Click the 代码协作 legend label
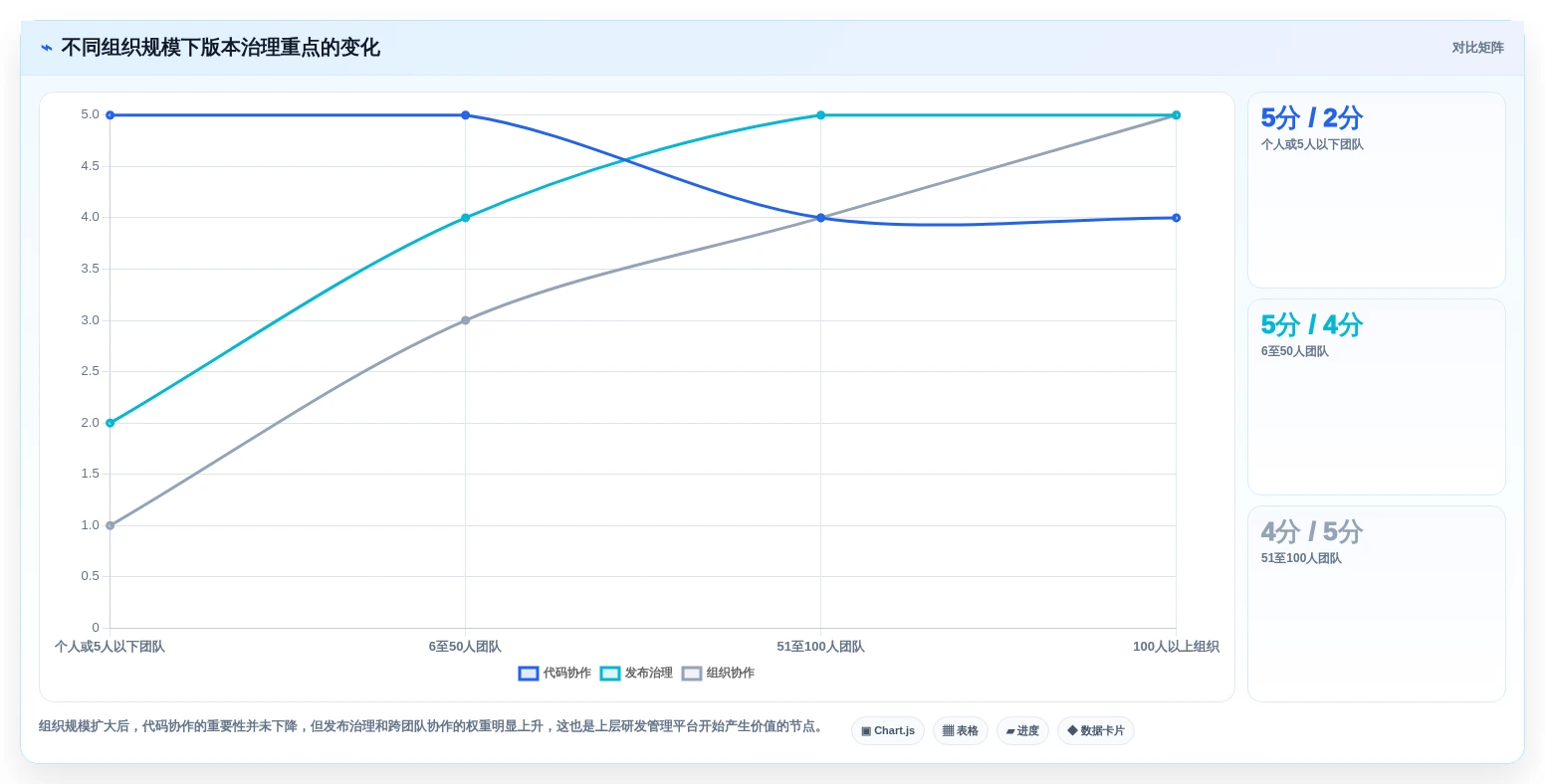1545x784 pixels. point(567,674)
